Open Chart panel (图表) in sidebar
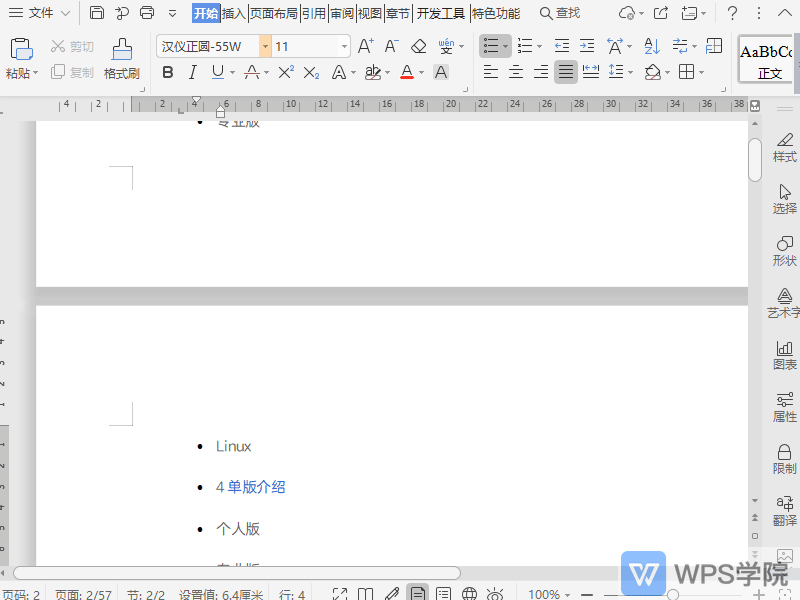The width and height of the screenshot is (800, 600). (784, 355)
